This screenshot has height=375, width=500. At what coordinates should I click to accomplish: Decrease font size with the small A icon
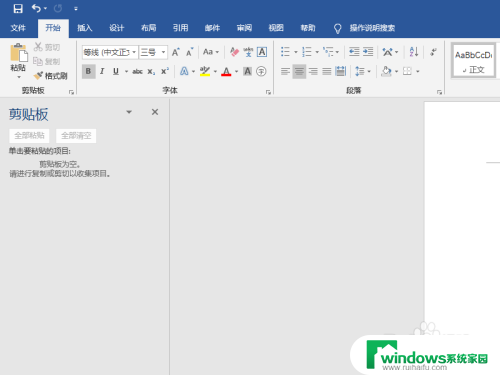(x=190, y=52)
